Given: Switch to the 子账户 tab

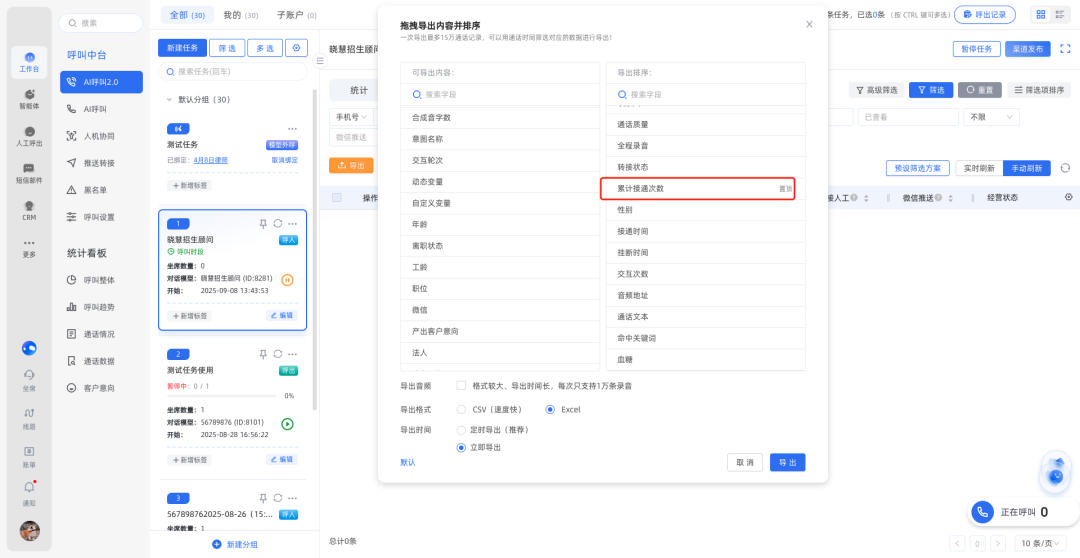Looking at the screenshot, I should click(296, 15).
